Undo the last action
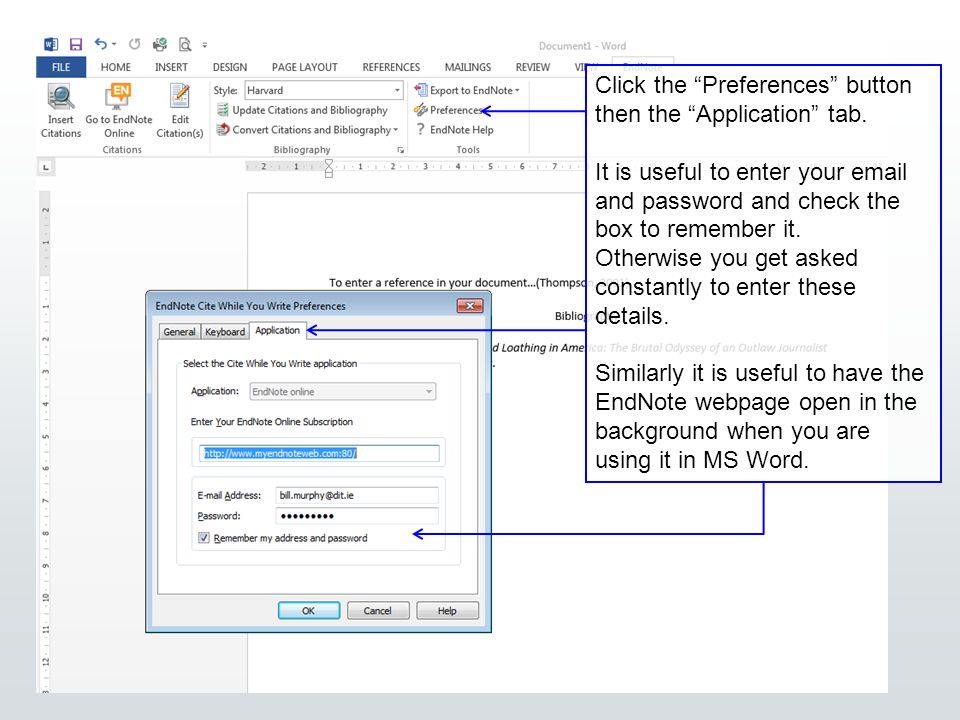Viewport: 960px width, 720px height. 100,44
